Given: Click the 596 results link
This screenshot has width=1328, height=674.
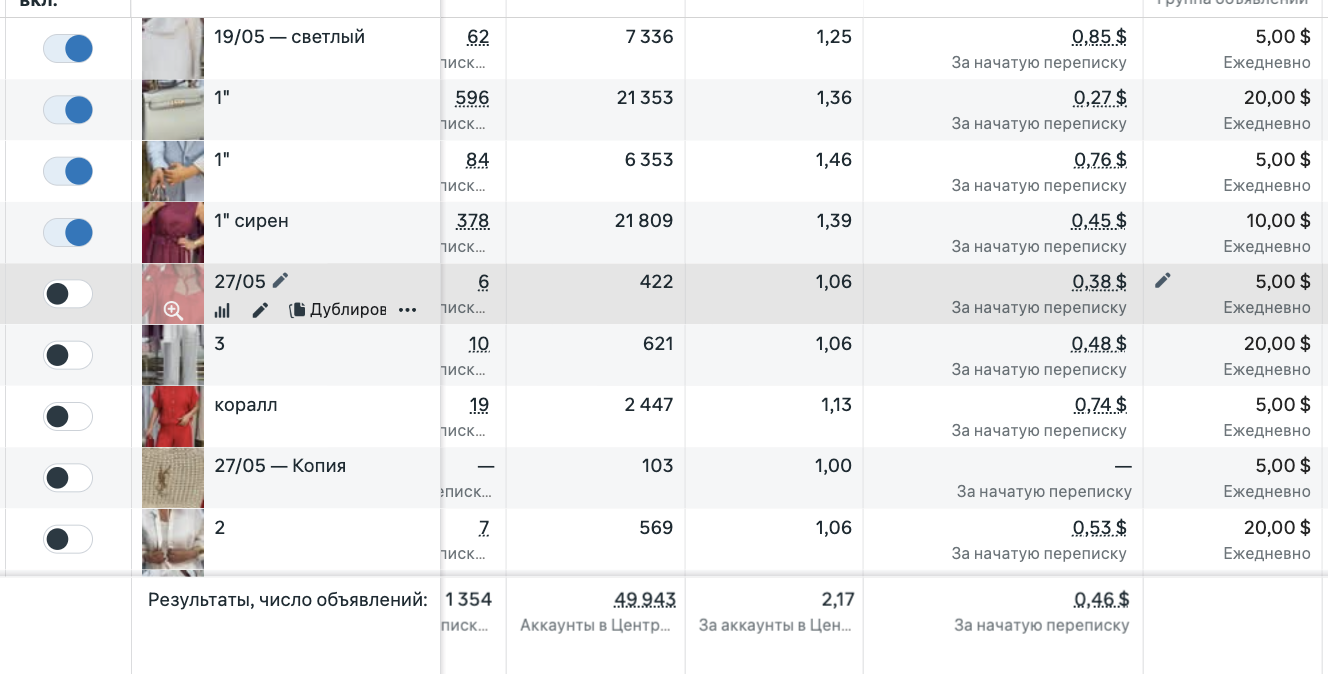Looking at the screenshot, I should 472,98.
